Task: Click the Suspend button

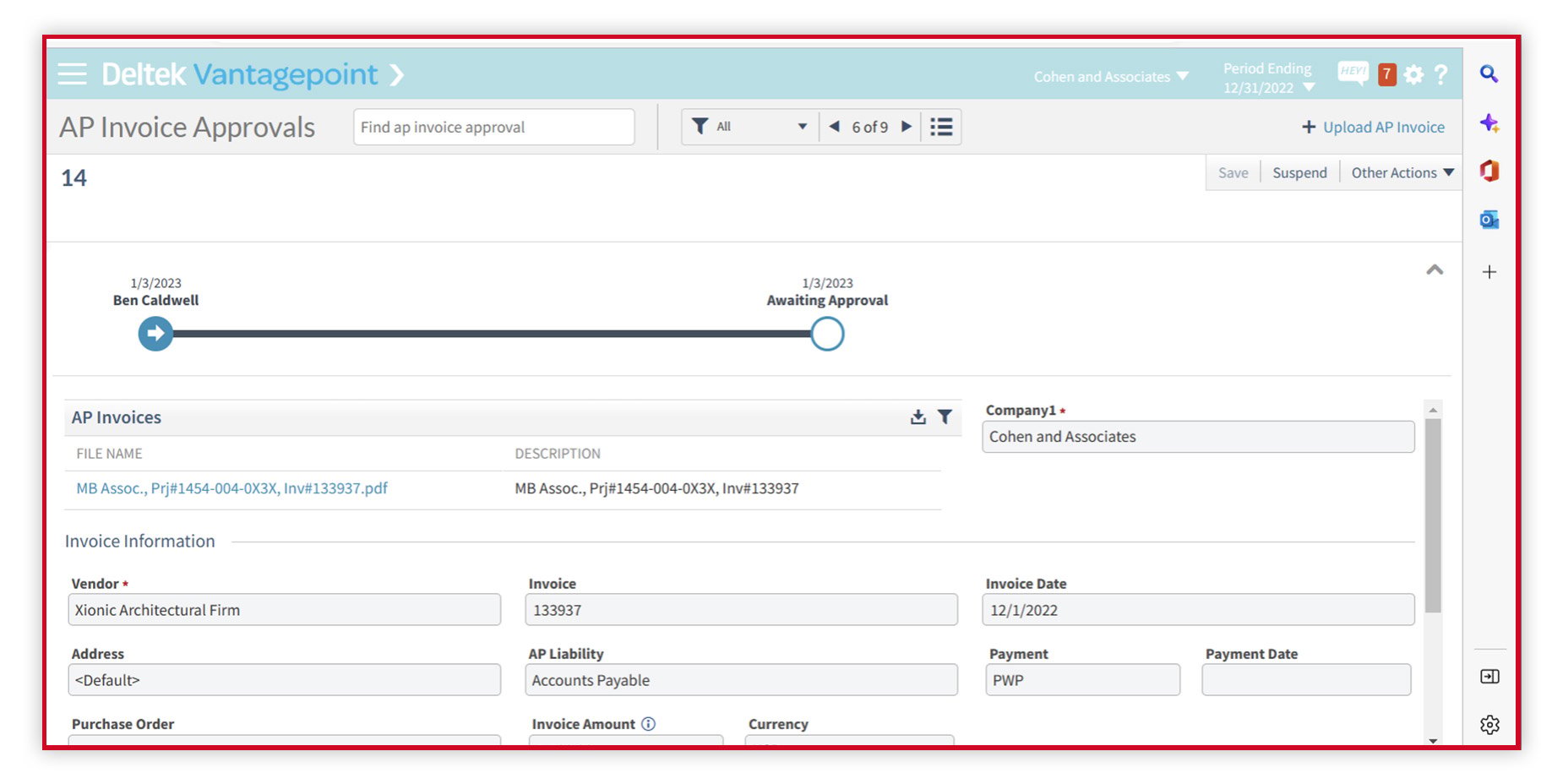Action: [1299, 173]
